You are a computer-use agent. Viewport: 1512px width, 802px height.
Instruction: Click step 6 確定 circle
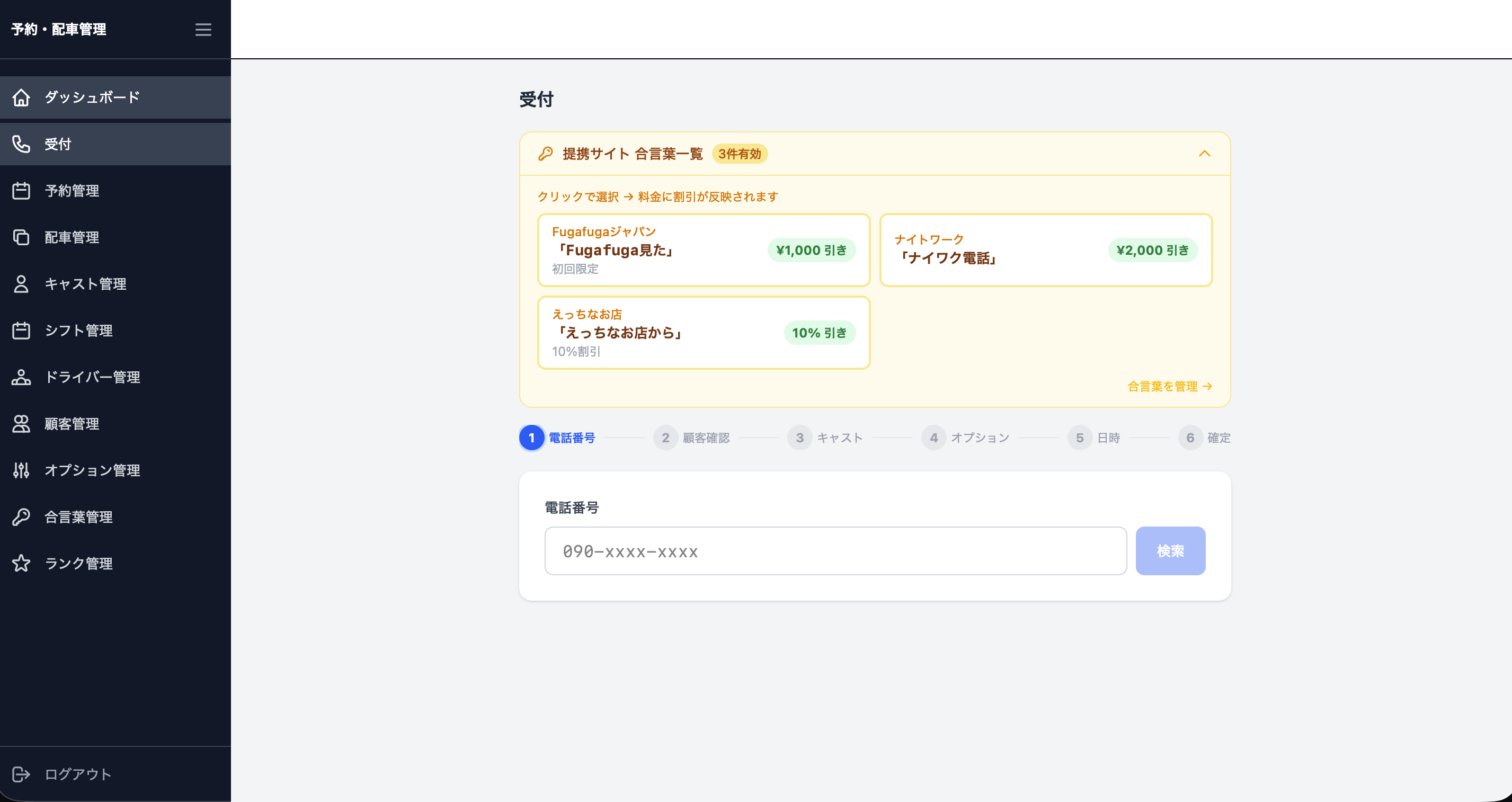tap(1190, 438)
